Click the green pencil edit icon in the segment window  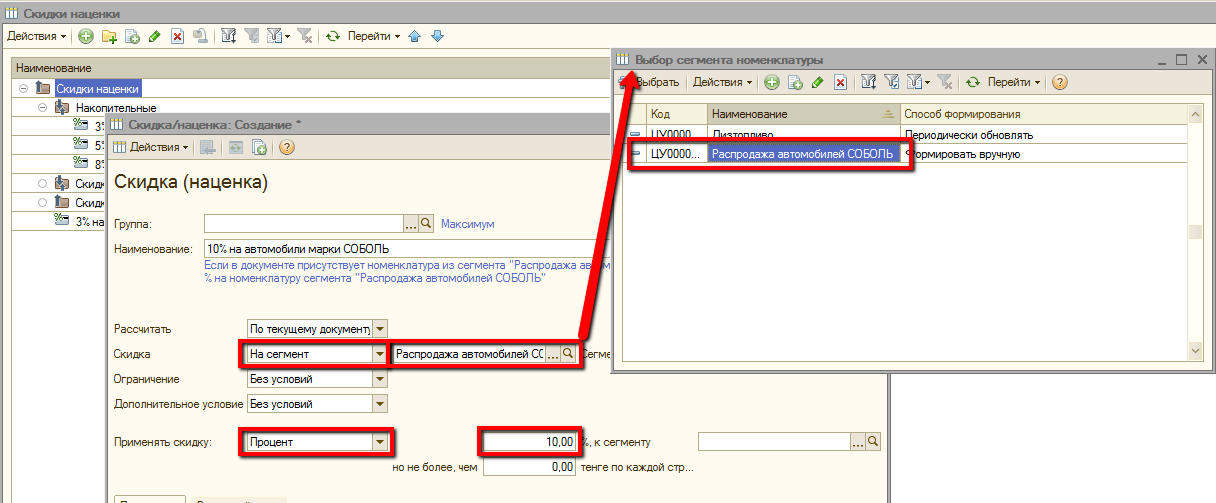(x=818, y=82)
